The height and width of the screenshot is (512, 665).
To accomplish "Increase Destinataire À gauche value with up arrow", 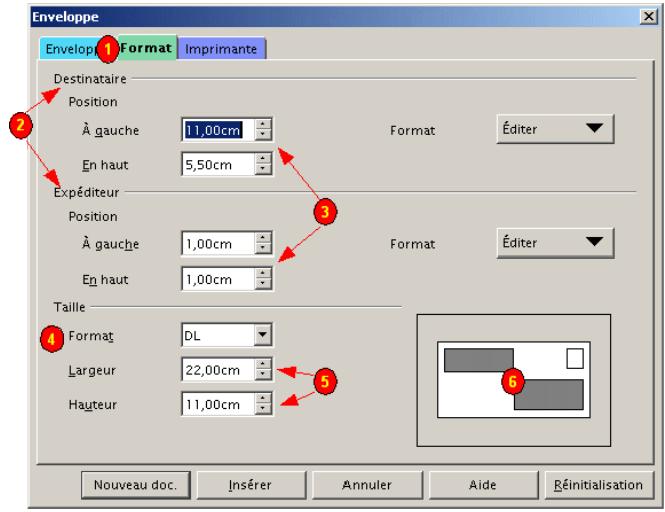I will (263, 124).
